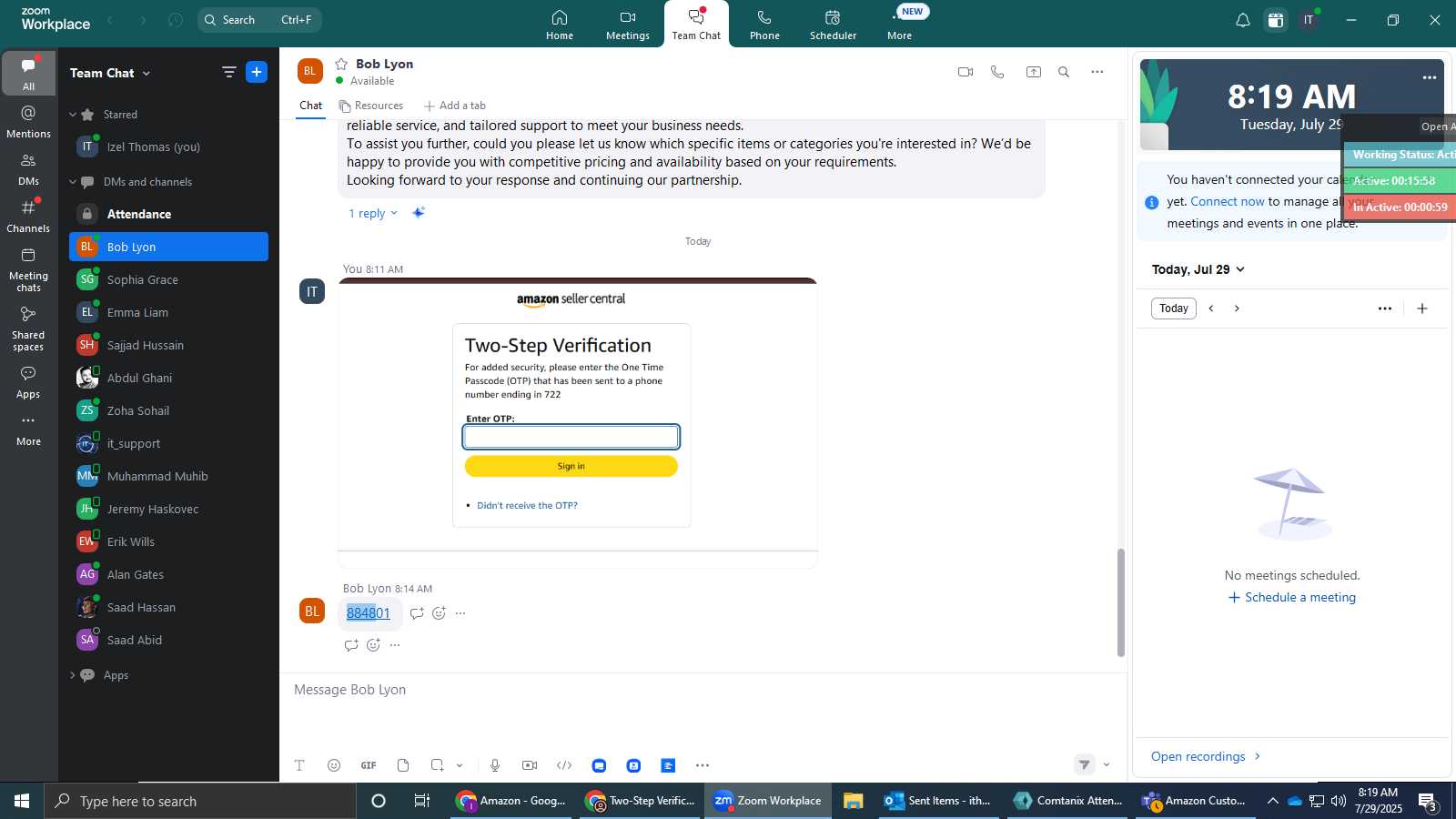1456x819 pixels.
Task: Open Meeting chats in sidebar
Action: (x=28, y=270)
